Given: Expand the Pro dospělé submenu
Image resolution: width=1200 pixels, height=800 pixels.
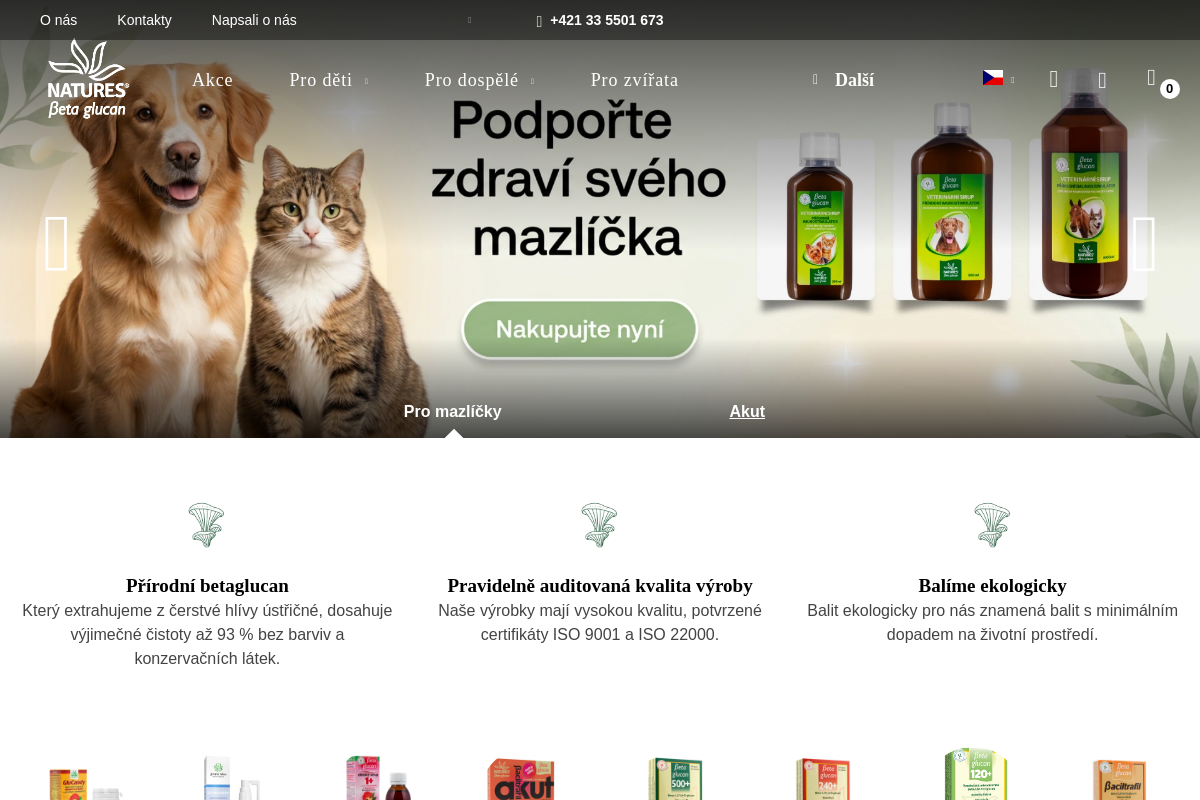Looking at the screenshot, I should tap(479, 80).
